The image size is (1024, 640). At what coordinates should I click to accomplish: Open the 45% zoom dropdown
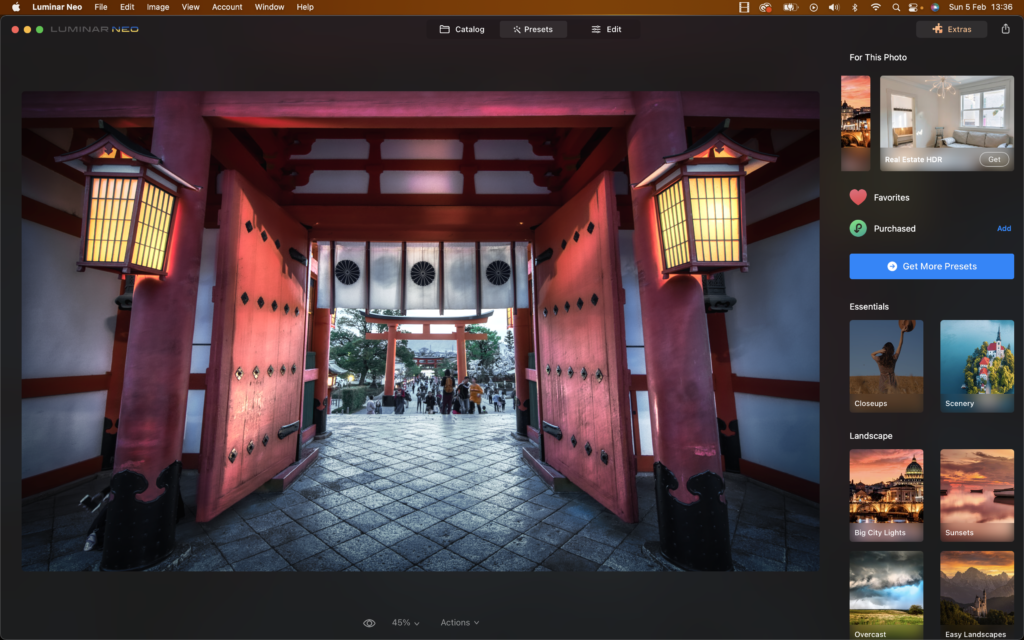[405, 623]
